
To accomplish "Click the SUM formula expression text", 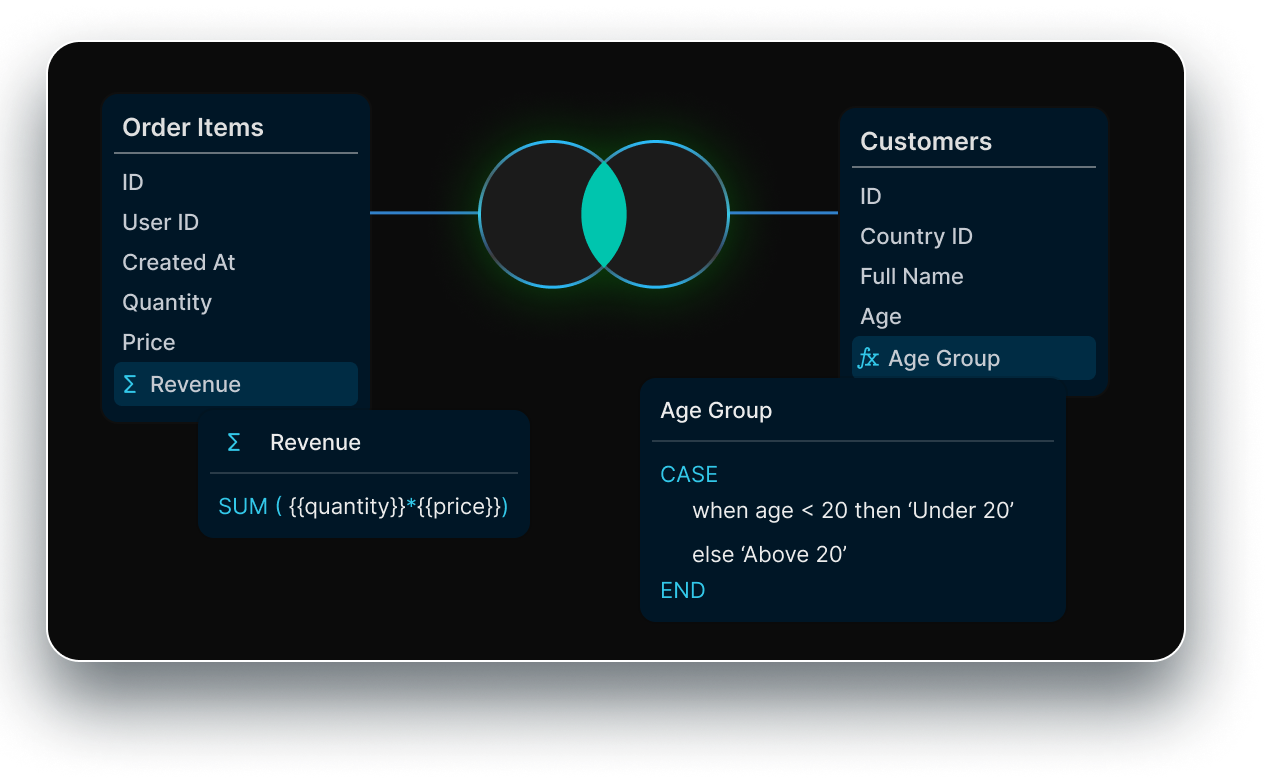I will coord(363,507).
